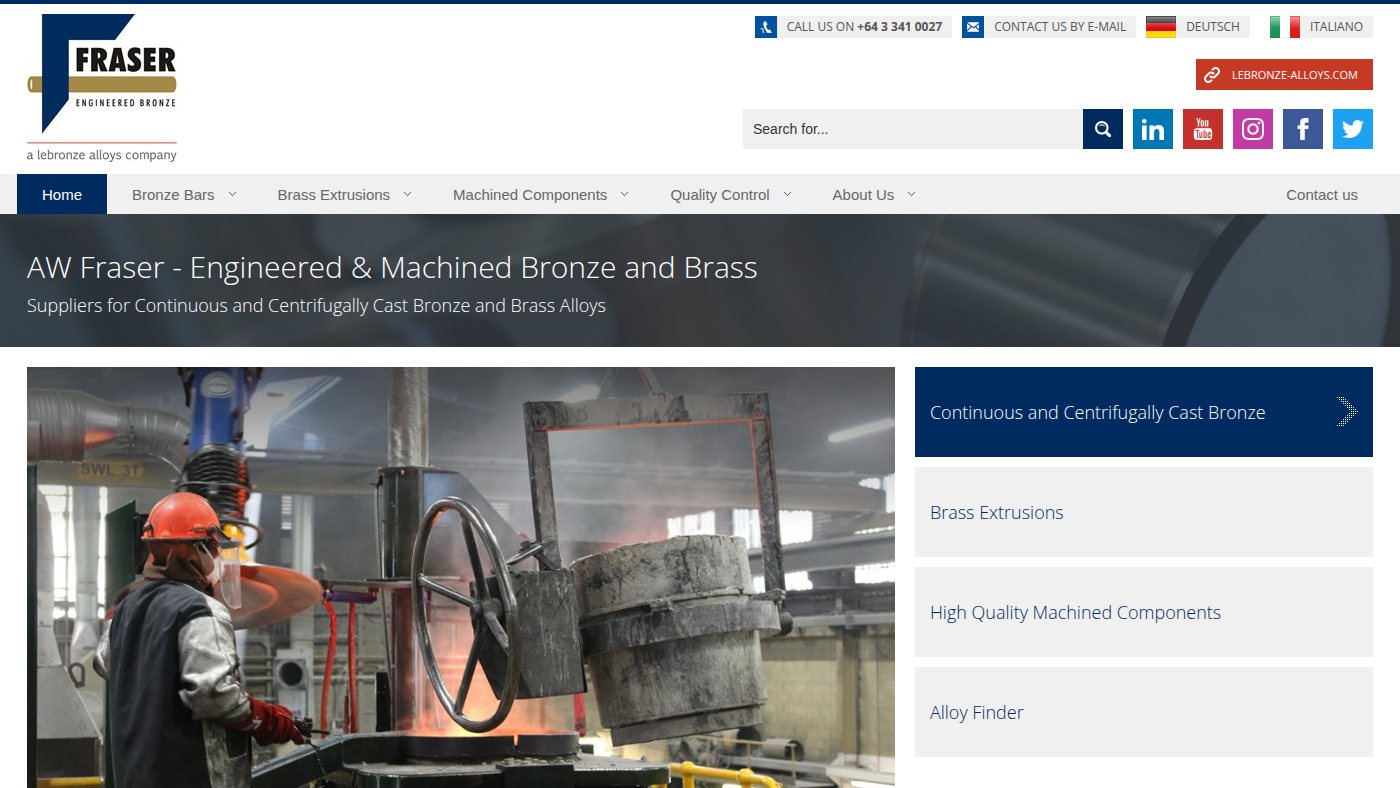1400x788 pixels.
Task: Open the About Us menu item
Action: point(863,195)
